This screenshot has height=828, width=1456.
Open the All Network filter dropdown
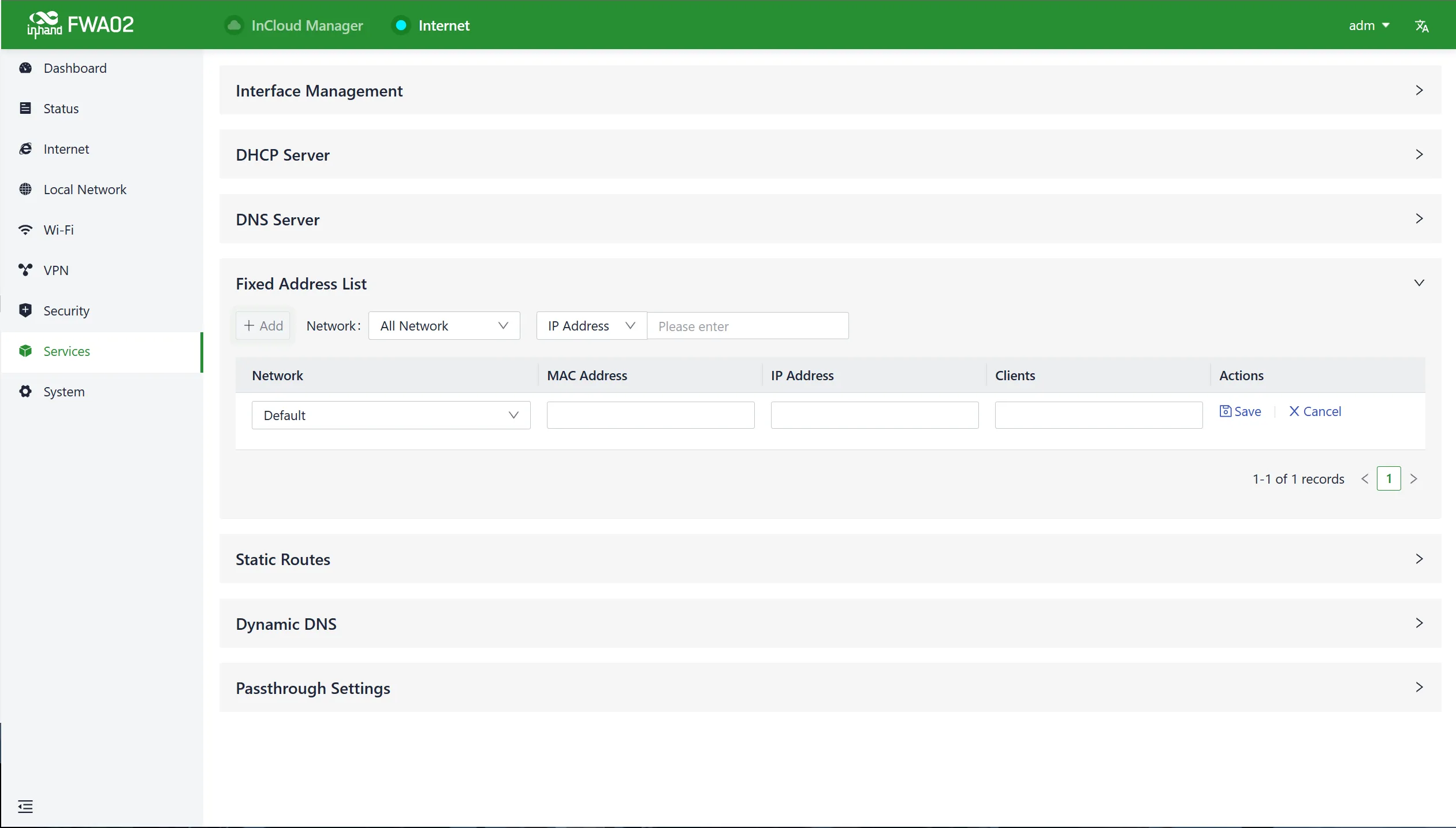(x=444, y=326)
